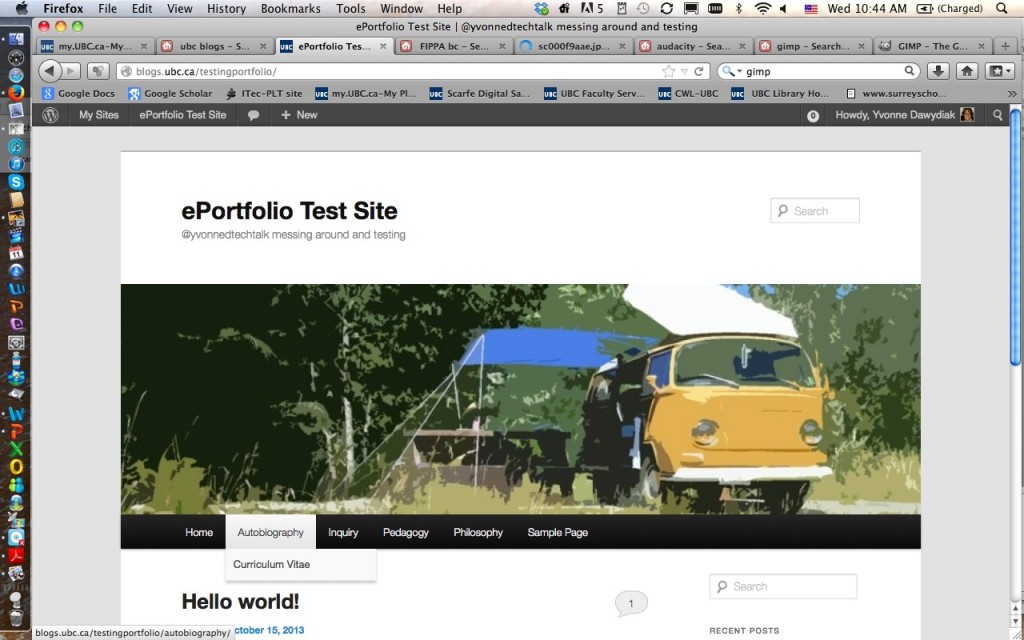Viewport: 1024px width, 640px height.
Task: Open the Bookmarks star menu button
Action: pyautogui.click(x=999, y=71)
